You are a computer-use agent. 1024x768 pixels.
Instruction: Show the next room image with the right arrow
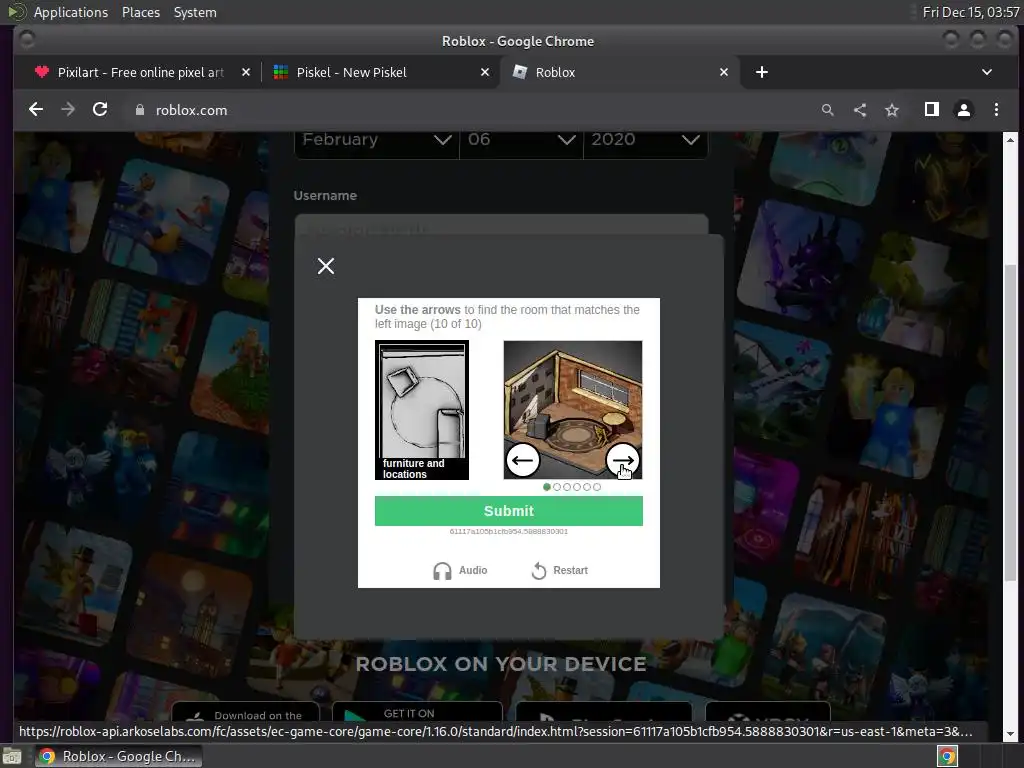pyautogui.click(x=622, y=460)
